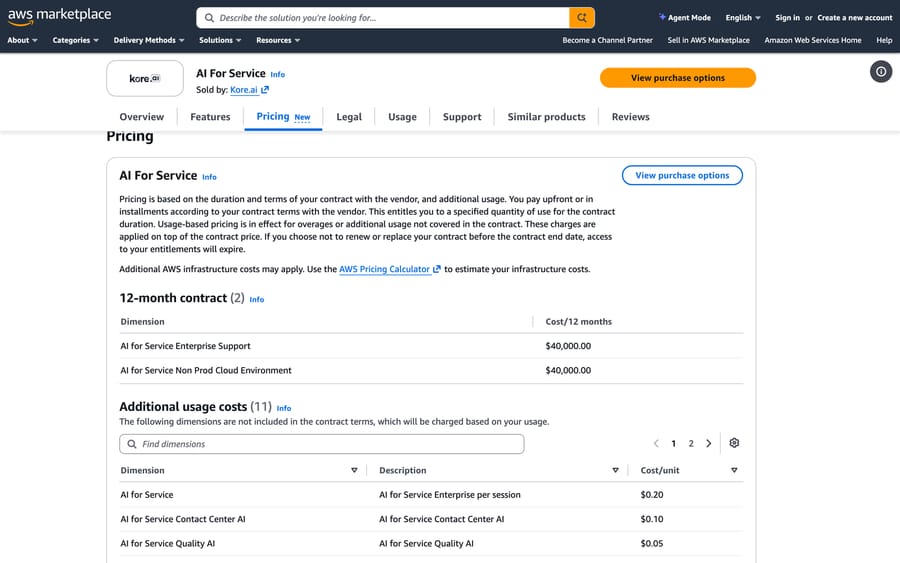Screen dimensions: 900x563
Task: Click the outlined View purchase options button
Action: point(682,176)
